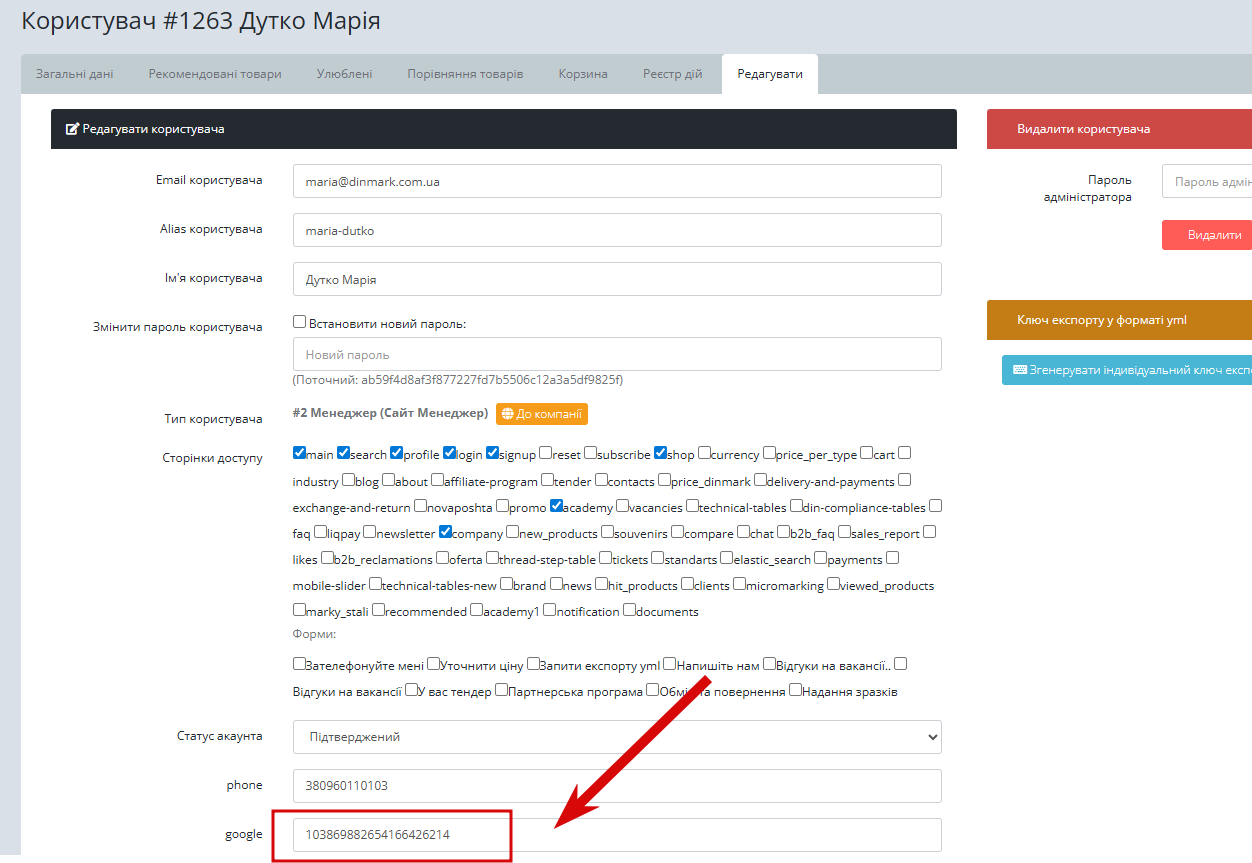This screenshot has height=863, width=1252.
Task: Tick the promo checkbox
Action: point(502,505)
